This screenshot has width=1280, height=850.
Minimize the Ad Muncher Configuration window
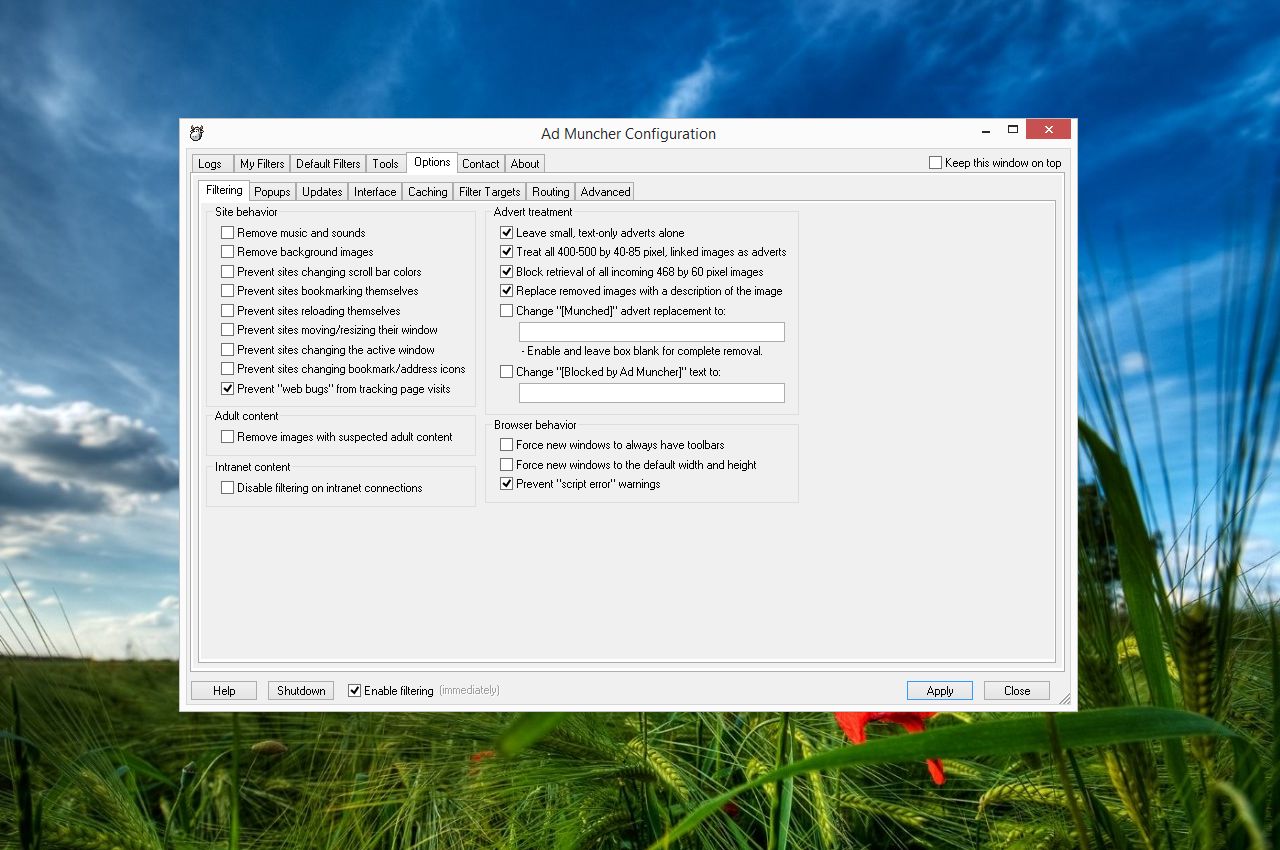[x=986, y=130]
